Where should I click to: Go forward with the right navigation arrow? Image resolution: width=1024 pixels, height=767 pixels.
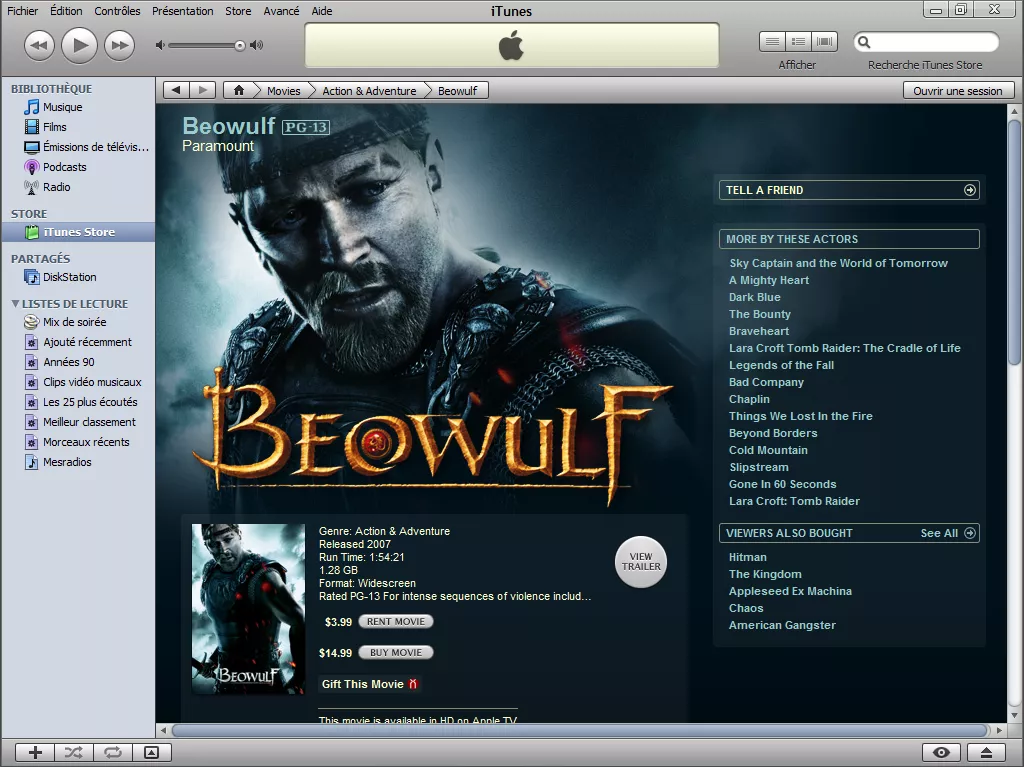click(202, 90)
